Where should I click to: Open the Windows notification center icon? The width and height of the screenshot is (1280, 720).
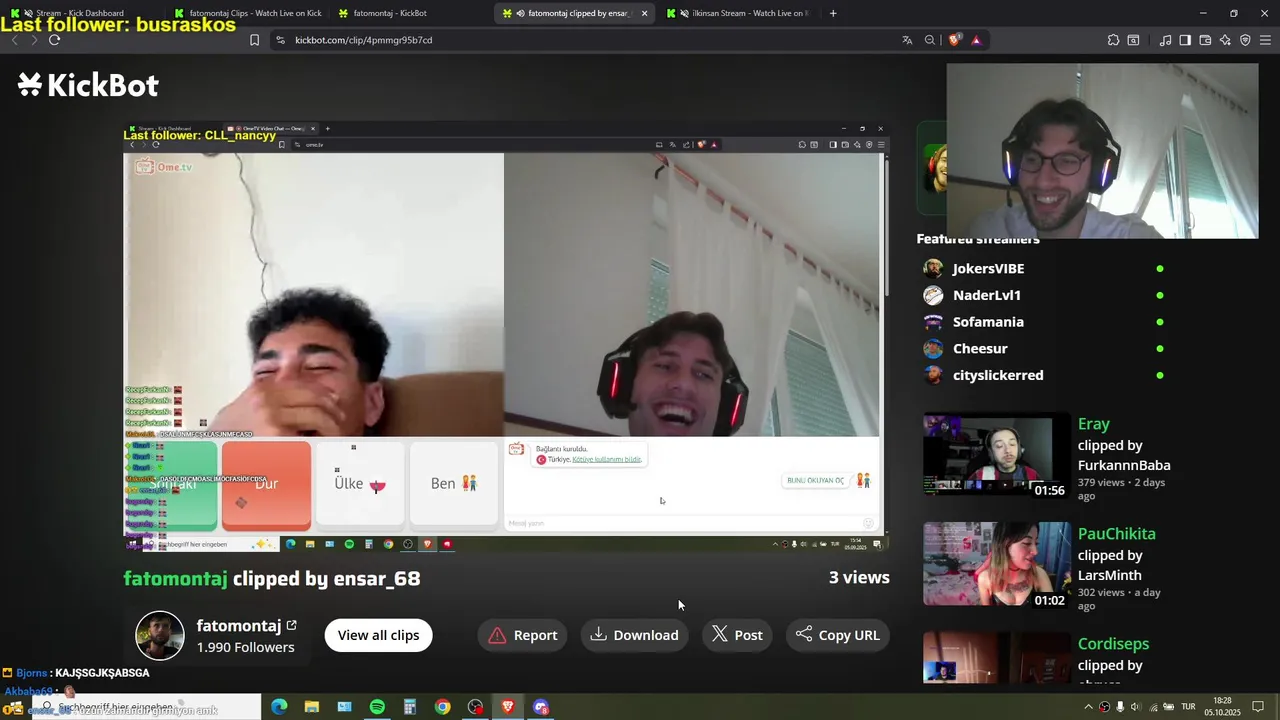pyautogui.click(x=1258, y=707)
